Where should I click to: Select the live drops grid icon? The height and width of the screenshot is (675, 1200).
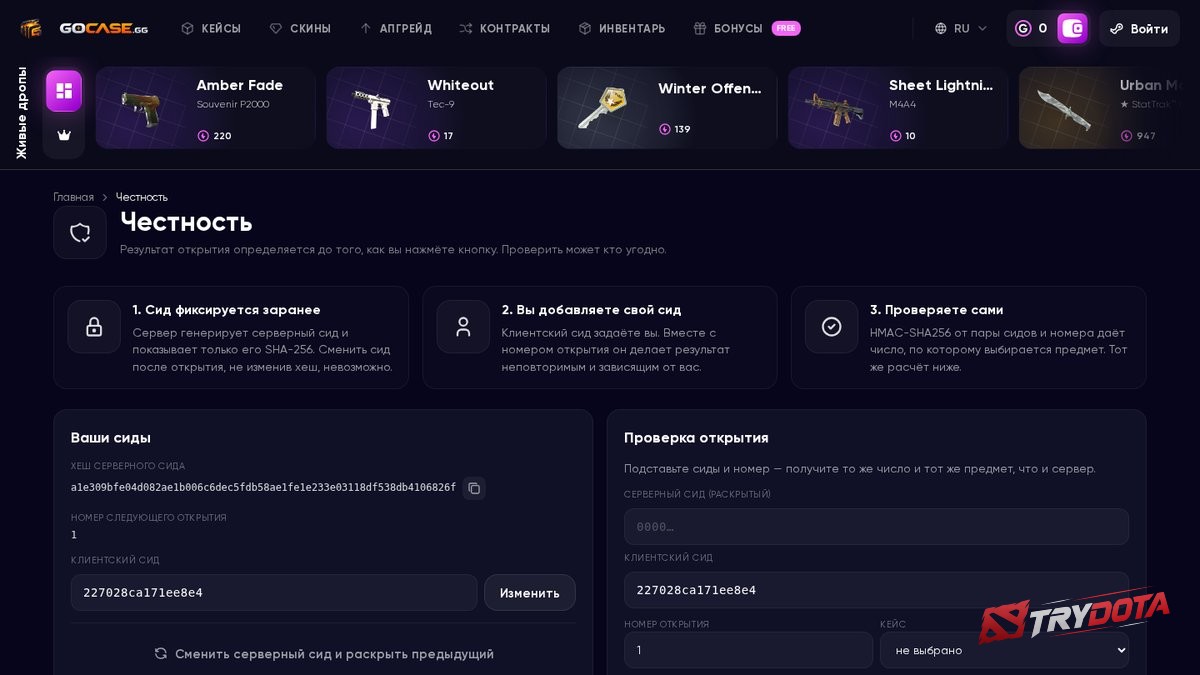point(64,91)
